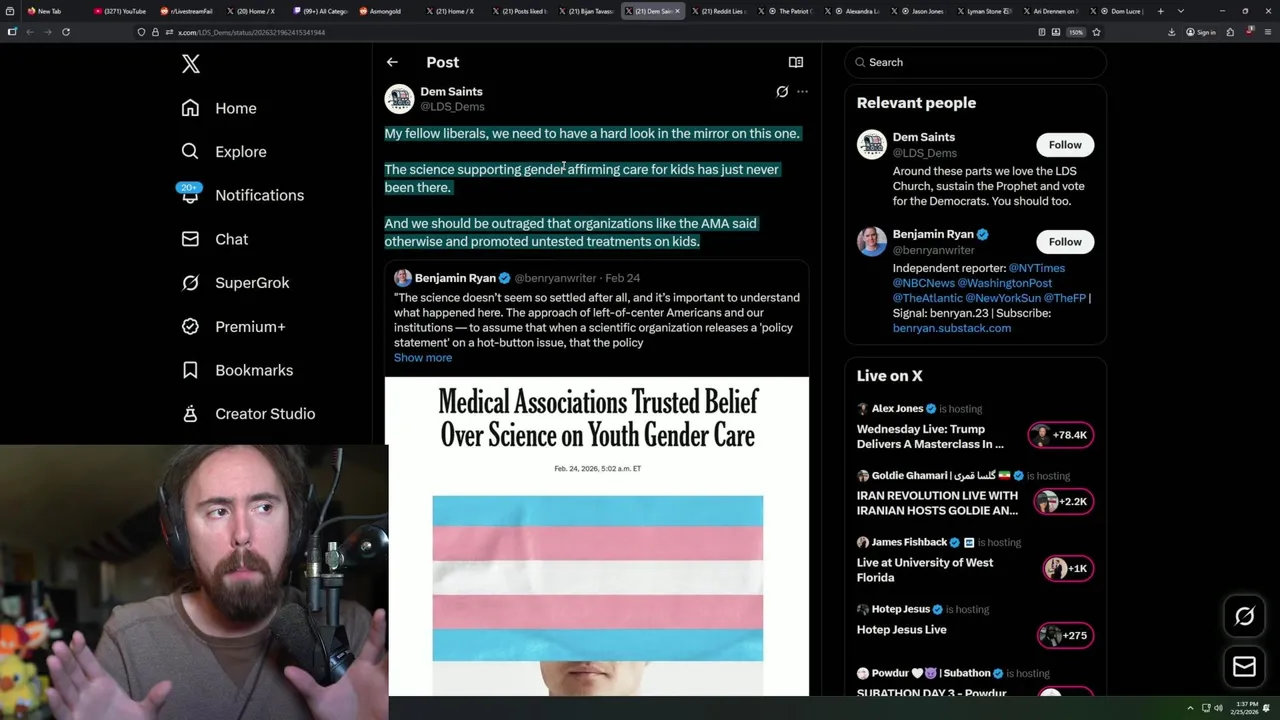Viewport: 1280px width, 720px height.
Task: Expand the list all tabs chevron
Action: click(x=1181, y=11)
